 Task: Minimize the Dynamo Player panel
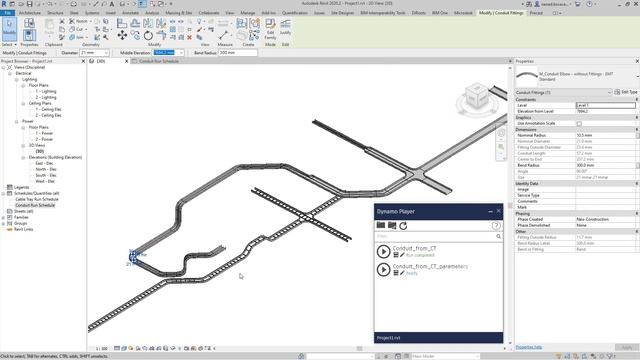490,211
